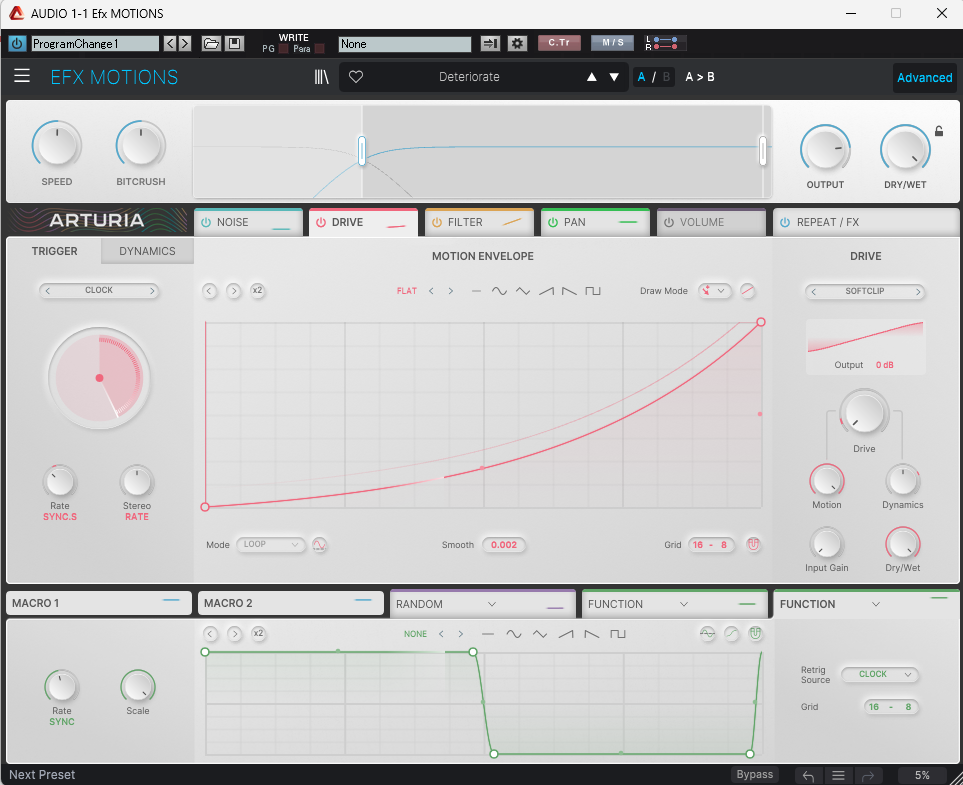This screenshot has height=785, width=963.
Task: Click the curve tool beside Draw Mode
Action: (x=747, y=291)
